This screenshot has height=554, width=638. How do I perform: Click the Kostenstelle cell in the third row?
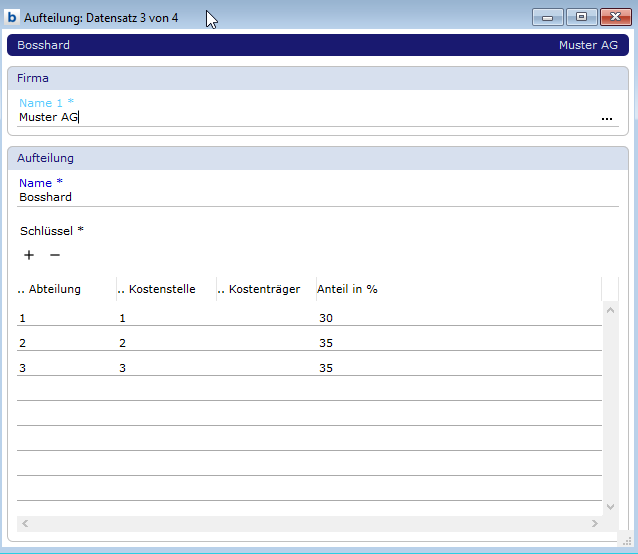pyautogui.click(x=166, y=368)
